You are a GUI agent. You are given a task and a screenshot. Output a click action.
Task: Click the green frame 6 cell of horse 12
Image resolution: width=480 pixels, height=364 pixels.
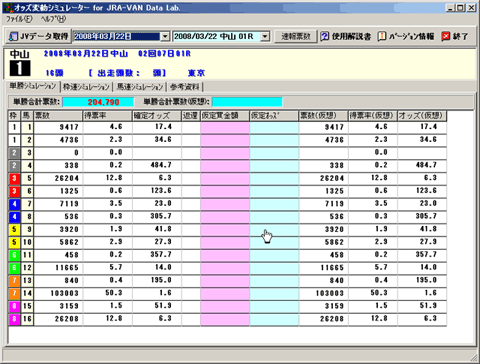14,268
